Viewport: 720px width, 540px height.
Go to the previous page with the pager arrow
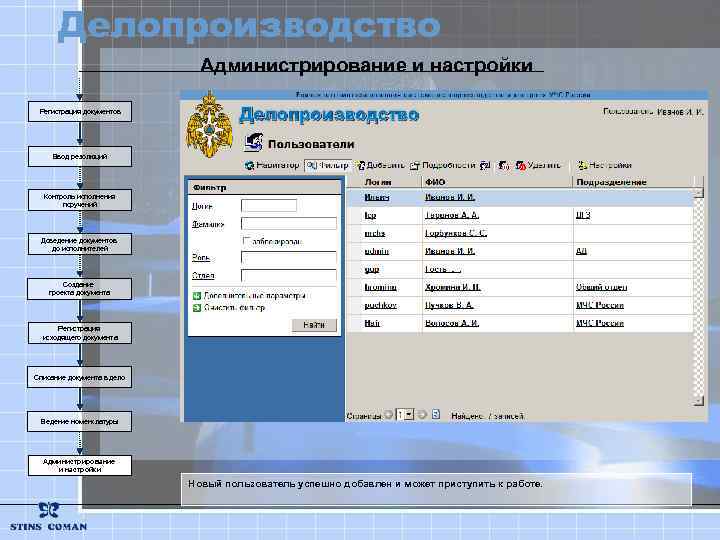click(x=388, y=415)
